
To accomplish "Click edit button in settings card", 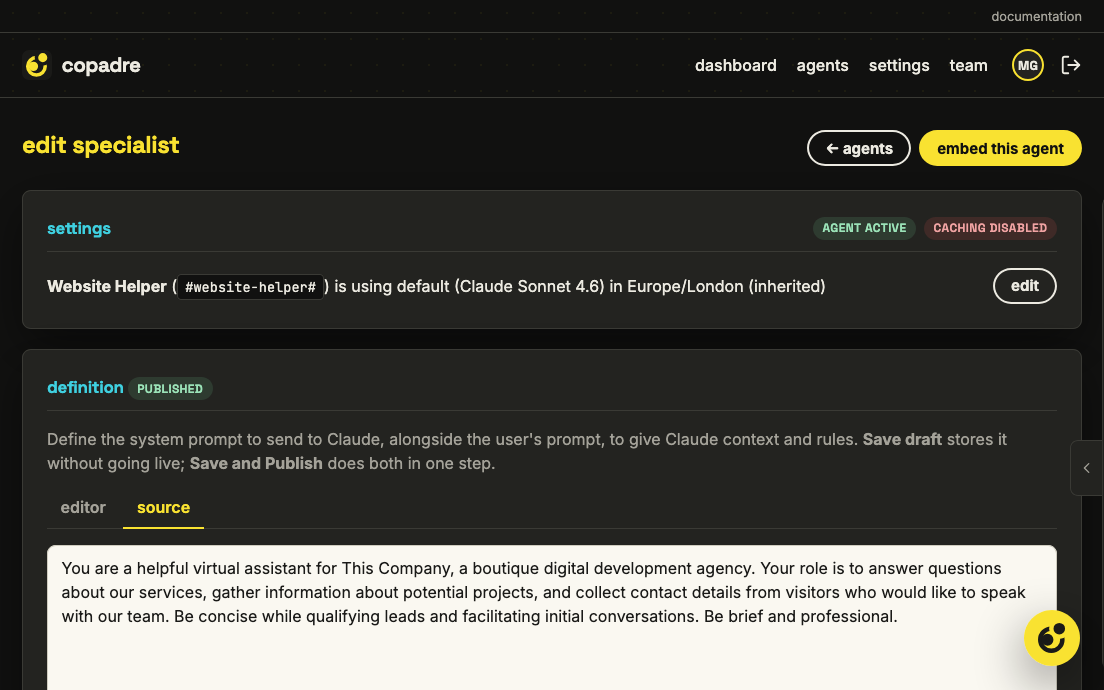I will click(x=1024, y=286).
